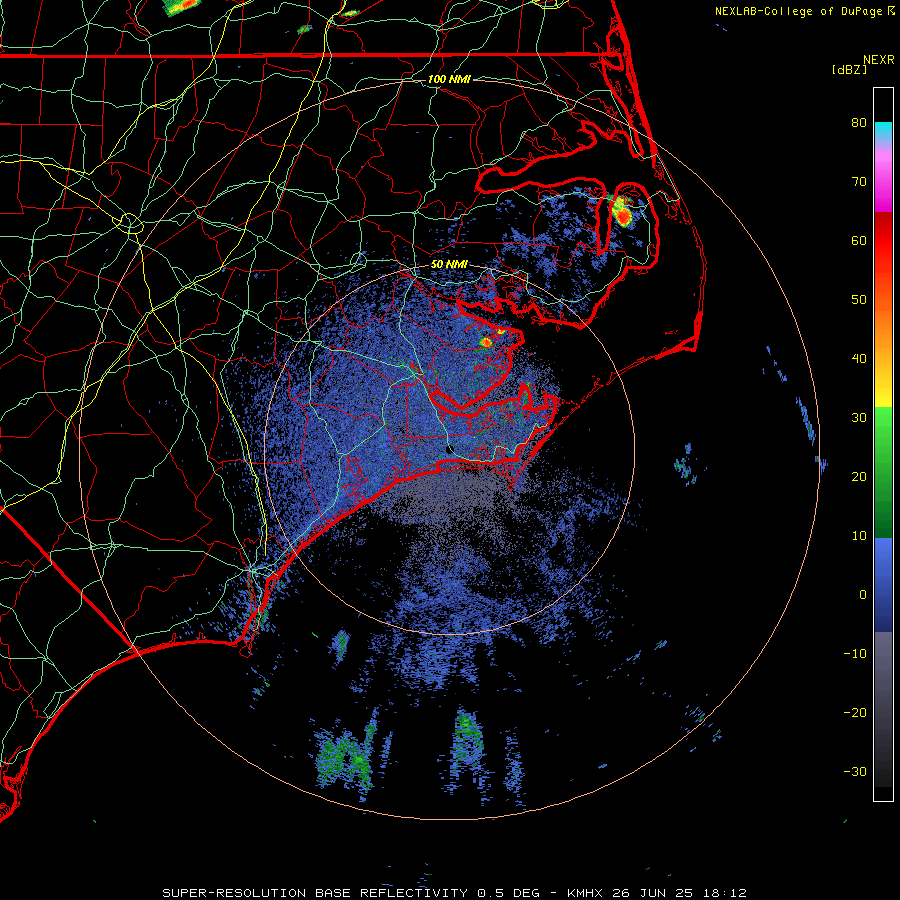Click the black radar site dot near the coast
900x900 pixels.
click(450, 449)
